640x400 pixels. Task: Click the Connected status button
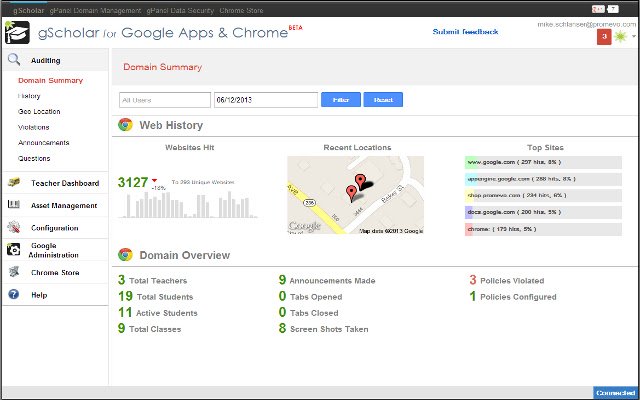tap(616, 393)
